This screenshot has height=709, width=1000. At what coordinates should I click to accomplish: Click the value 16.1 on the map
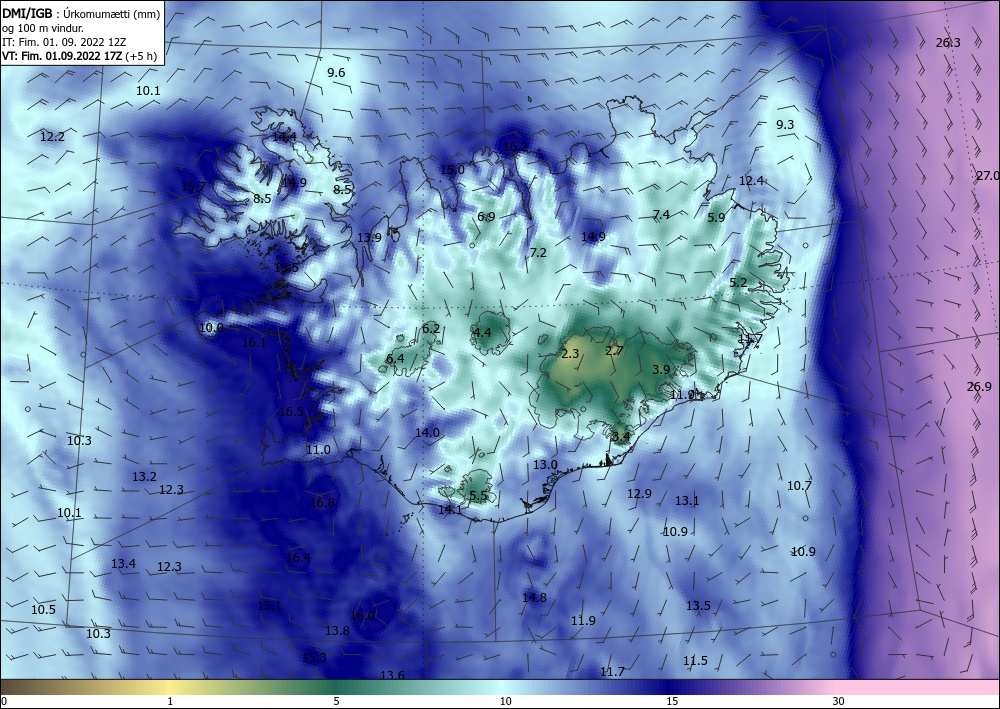coord(254,342)
